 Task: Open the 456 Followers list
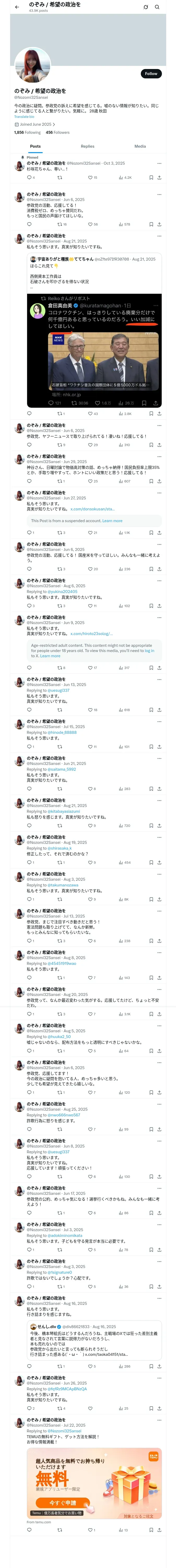pyautogui.click(x=58, y=132)
